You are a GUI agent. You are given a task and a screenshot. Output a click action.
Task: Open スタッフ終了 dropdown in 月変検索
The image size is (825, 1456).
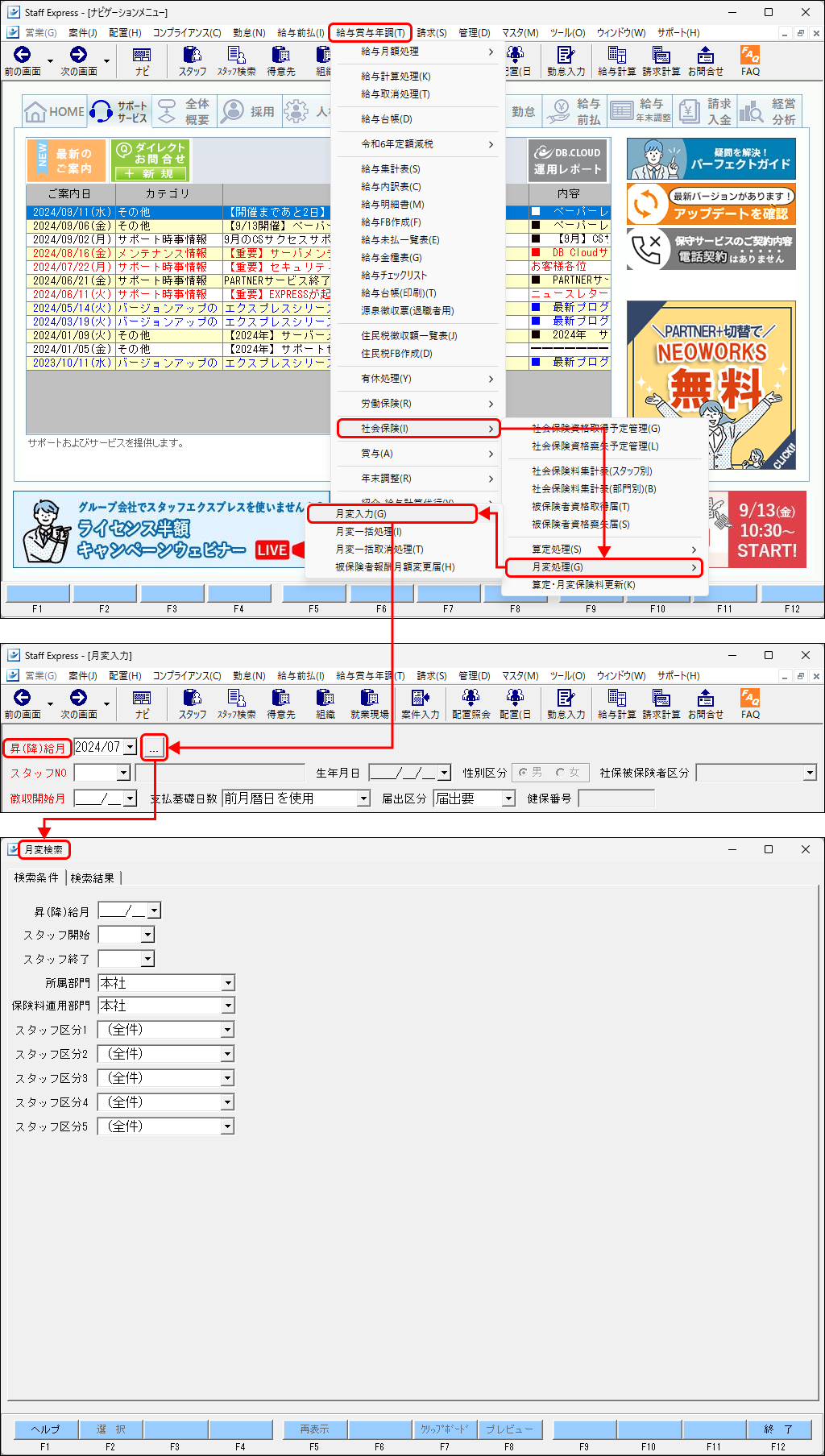point(147,959)
